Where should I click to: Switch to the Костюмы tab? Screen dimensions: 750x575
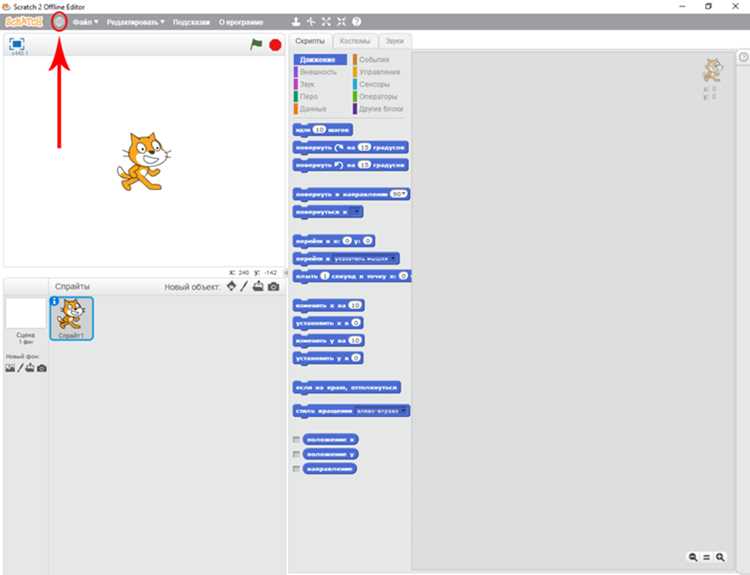coord(355,41)
